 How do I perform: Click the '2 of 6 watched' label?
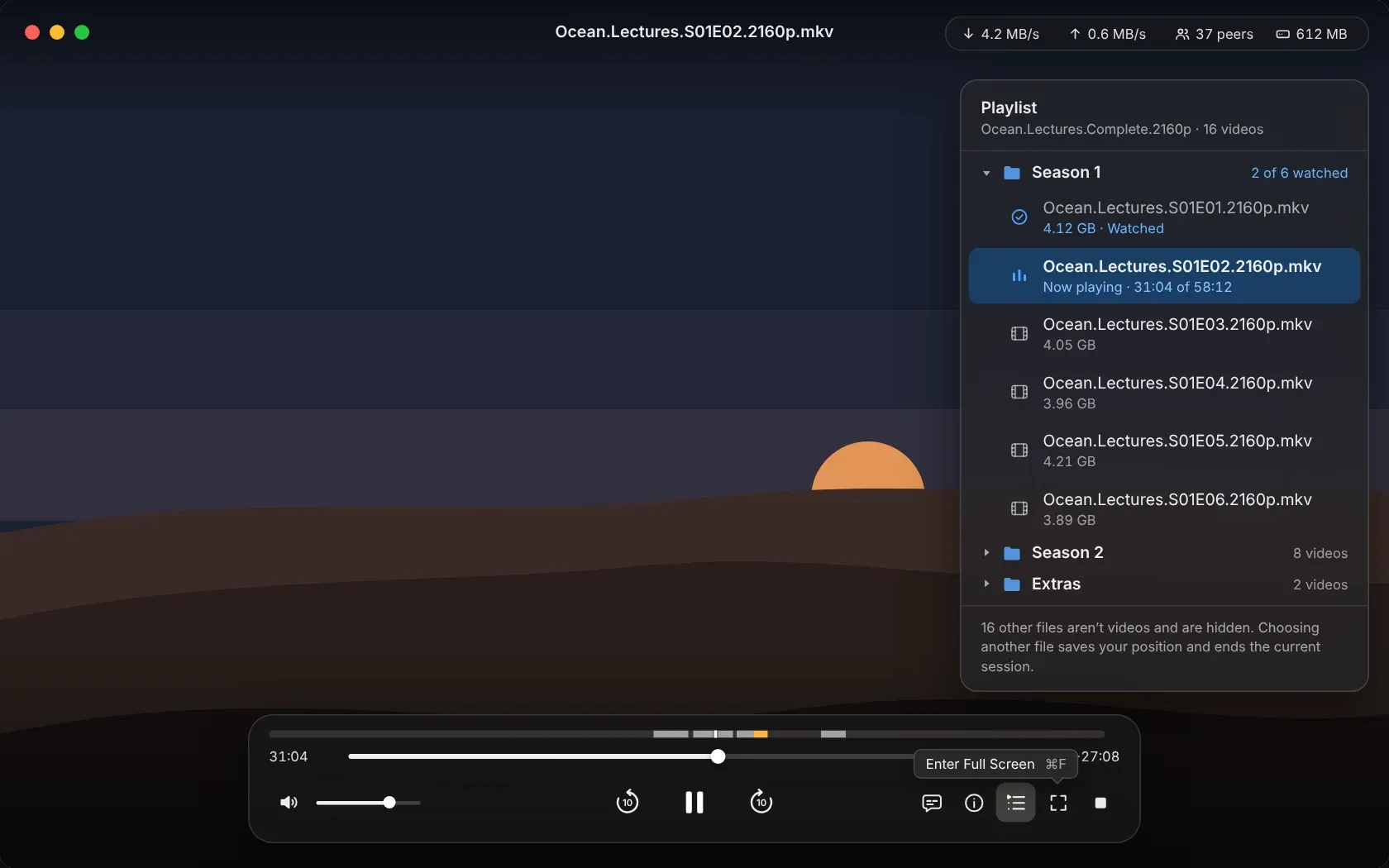tap(1299, 173)
